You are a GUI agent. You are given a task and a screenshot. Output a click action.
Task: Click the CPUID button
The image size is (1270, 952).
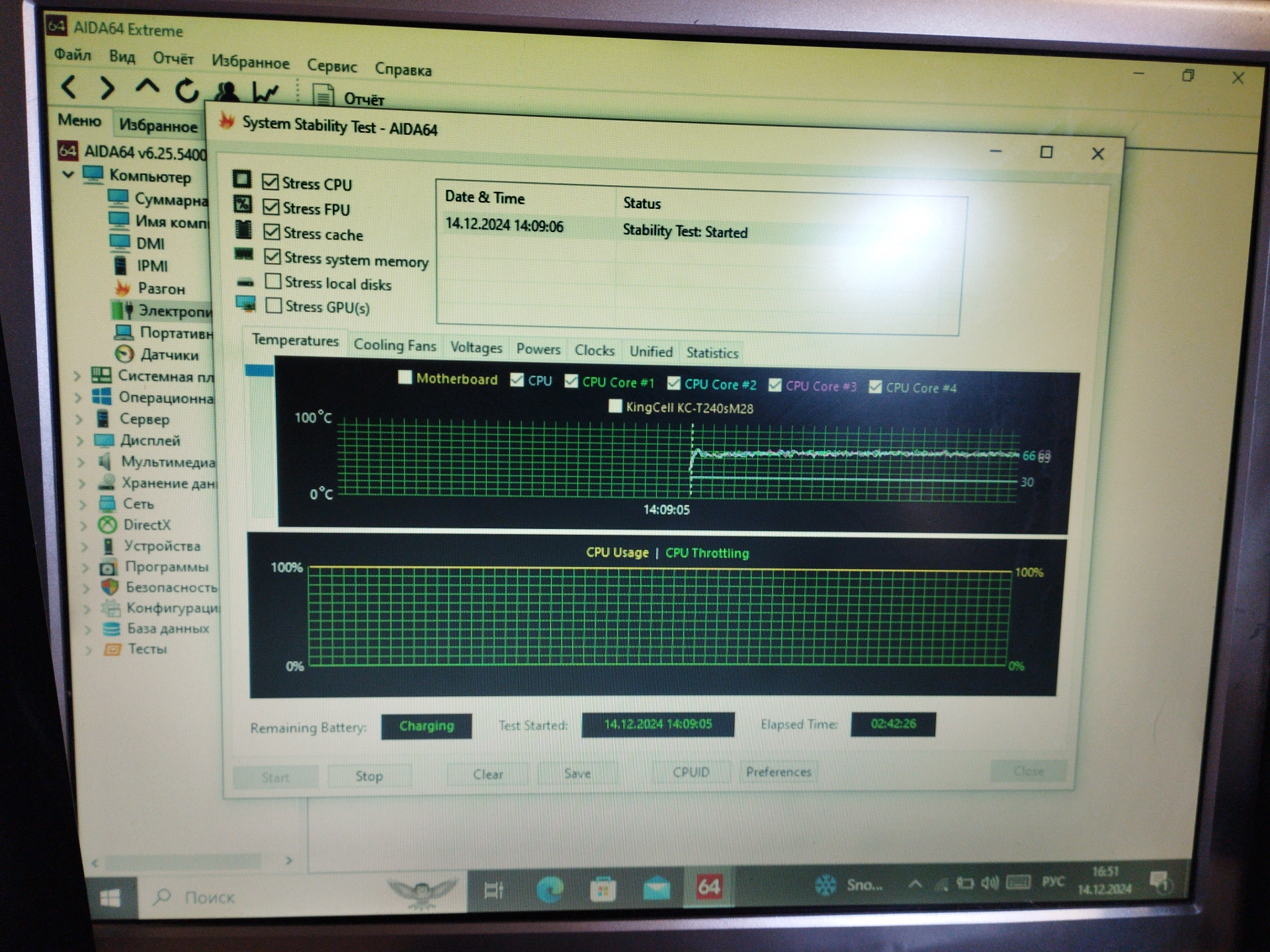[x=691, y=772]
